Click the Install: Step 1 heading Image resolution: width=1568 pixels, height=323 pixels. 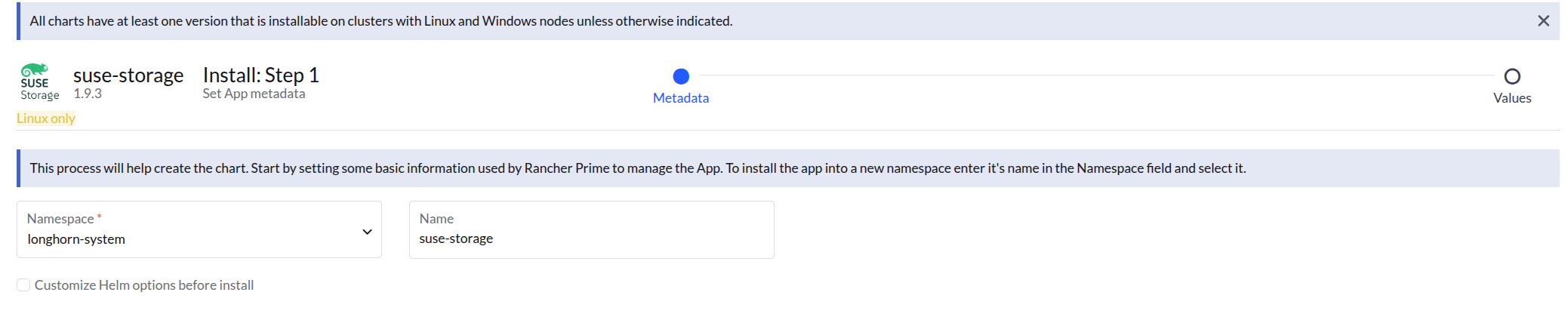pyautogui.click(x=261, y=75)
